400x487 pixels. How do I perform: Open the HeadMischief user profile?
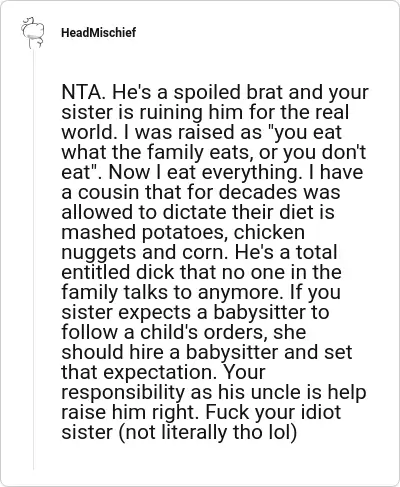pos(99,33)
